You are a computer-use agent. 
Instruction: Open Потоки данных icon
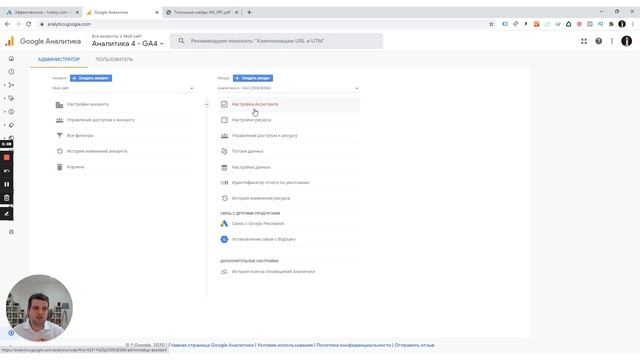tap(224, 151)
